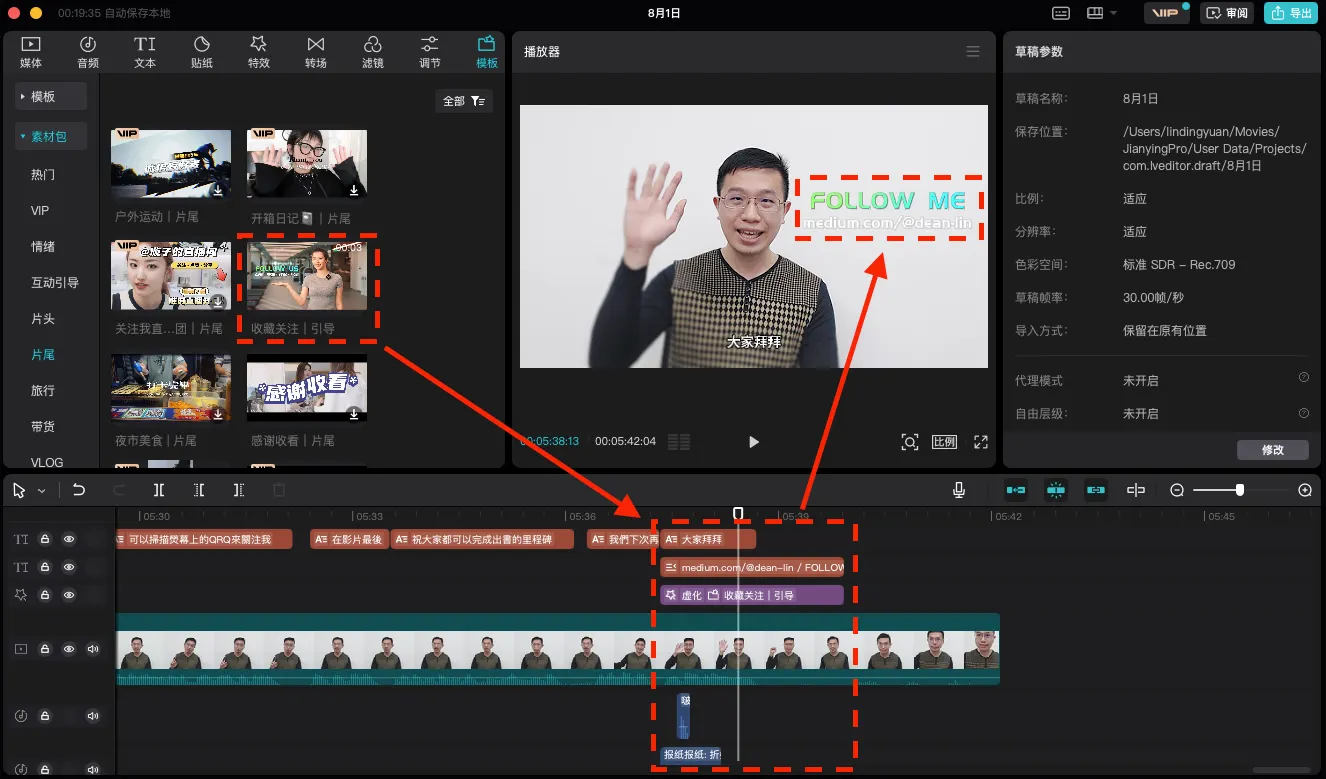Select the split clip tool
Viewport: 1326px width, 779px height.
click(x=159, y=490)
